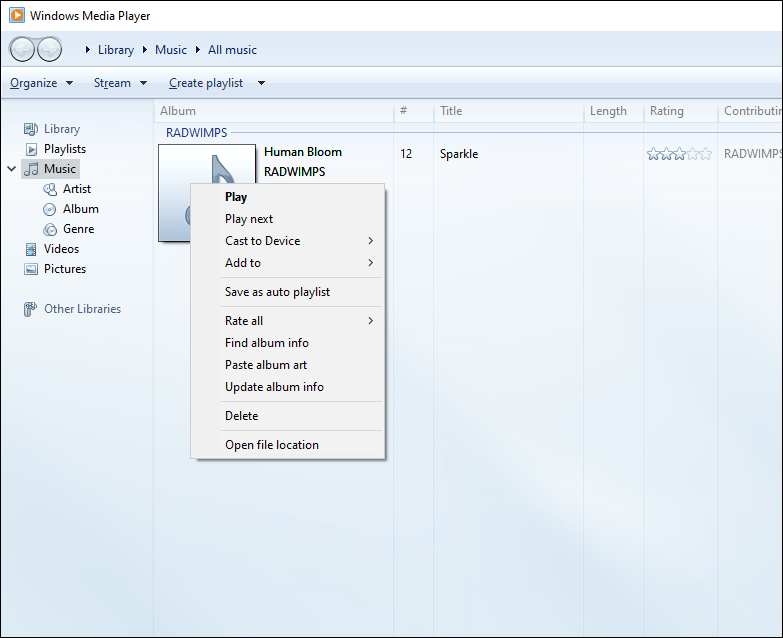Choose Play next in context menu

[x=288, y=219]
